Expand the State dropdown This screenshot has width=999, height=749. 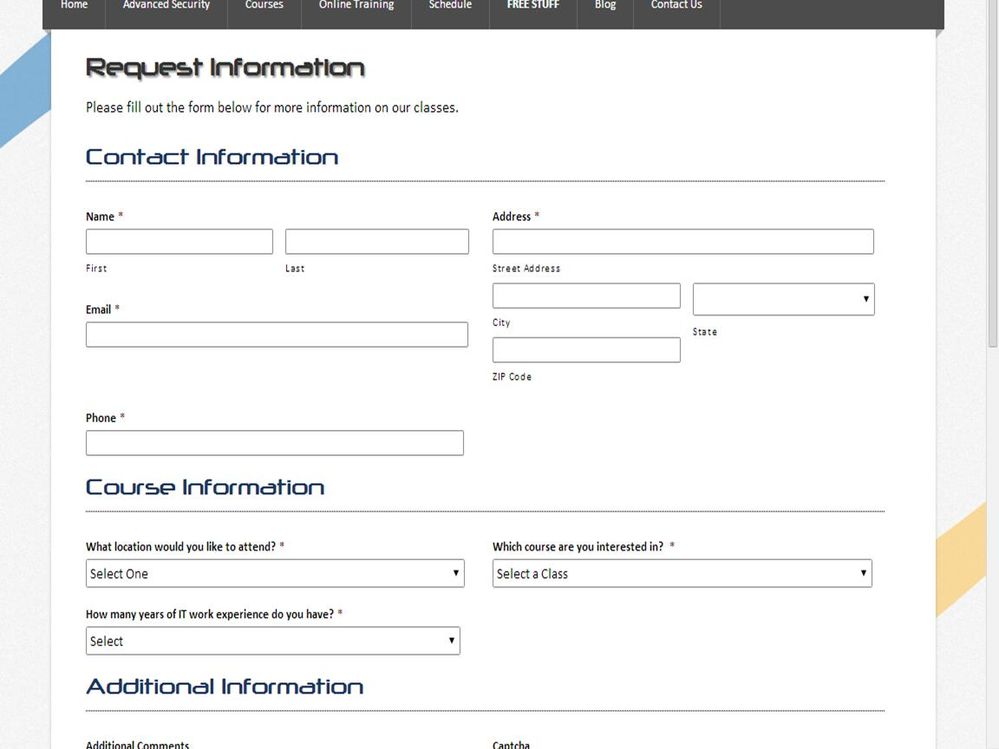point(783,300)
